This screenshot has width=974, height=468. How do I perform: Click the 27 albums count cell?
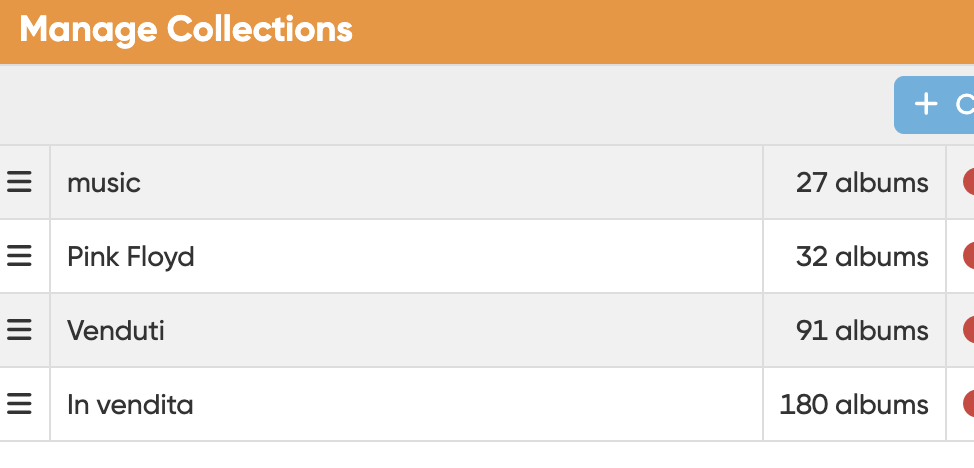(x=862, y=183)
